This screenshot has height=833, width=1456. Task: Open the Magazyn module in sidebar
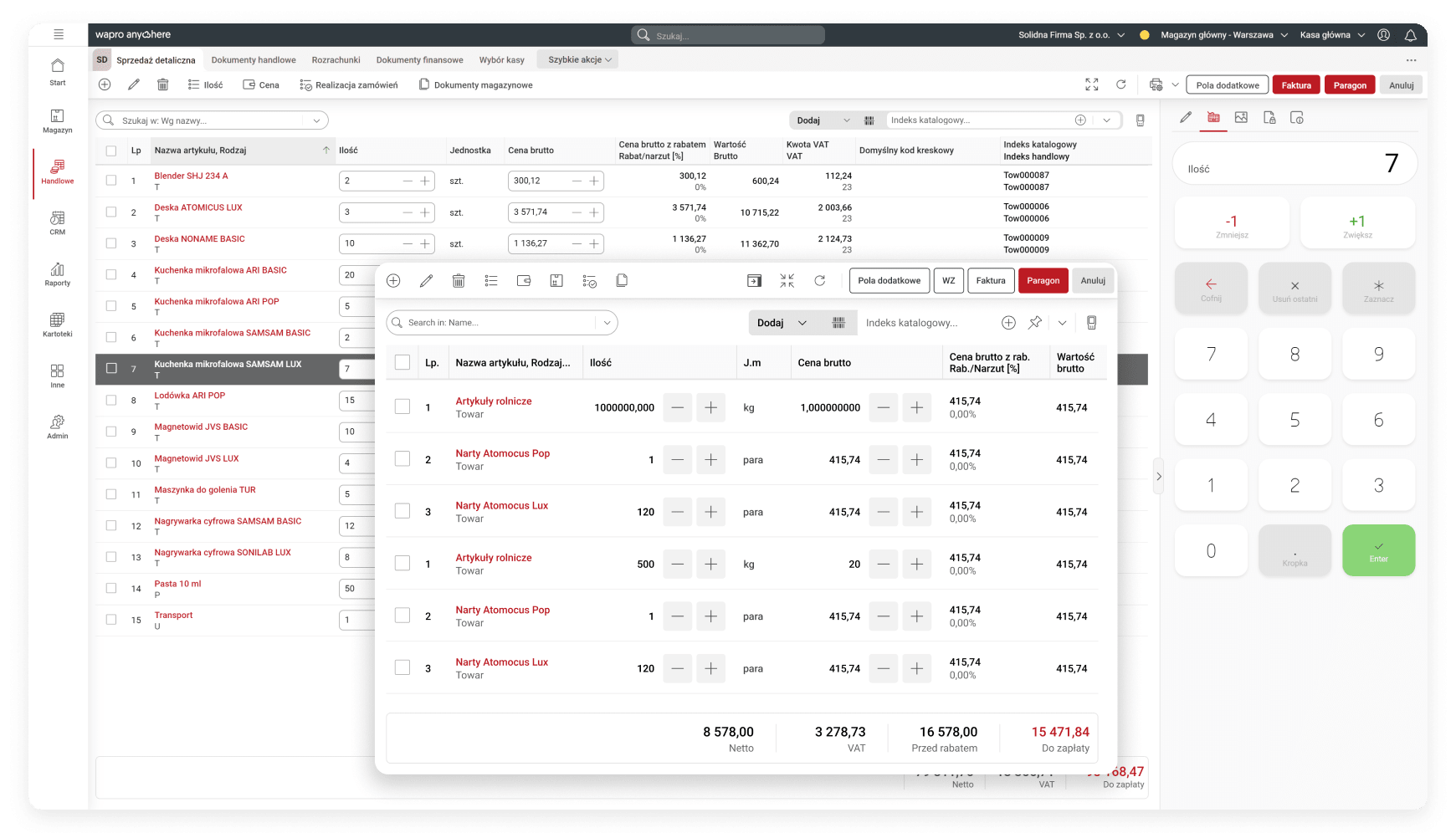pyautogui.click(x=57, y=120)
